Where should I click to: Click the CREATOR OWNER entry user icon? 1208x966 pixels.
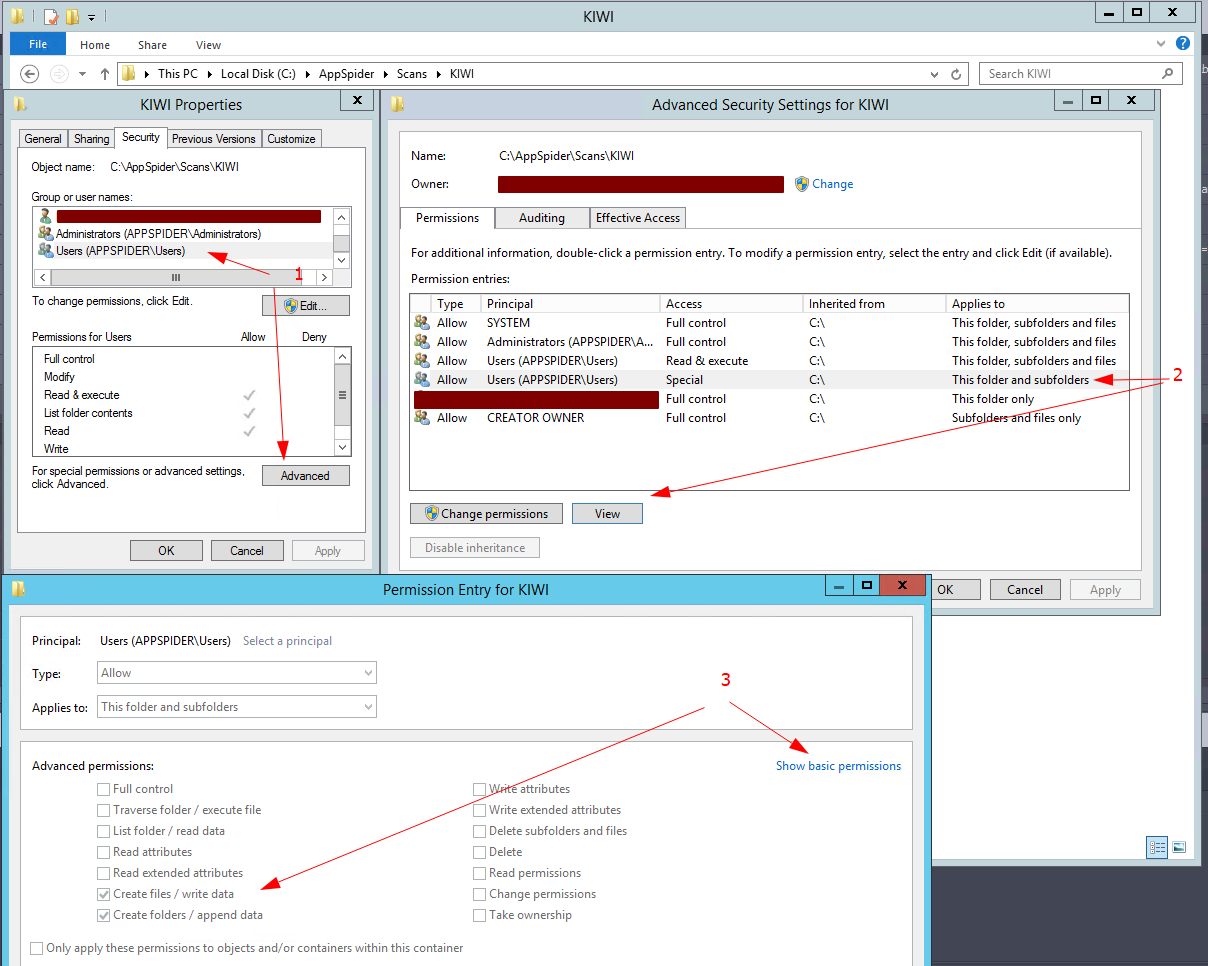422,418
